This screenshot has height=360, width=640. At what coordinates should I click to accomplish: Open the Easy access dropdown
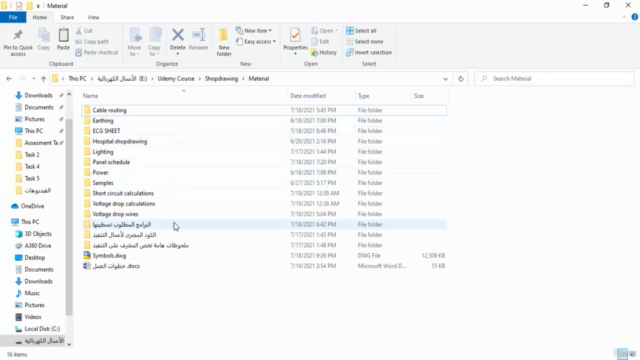tap(256, 42)
